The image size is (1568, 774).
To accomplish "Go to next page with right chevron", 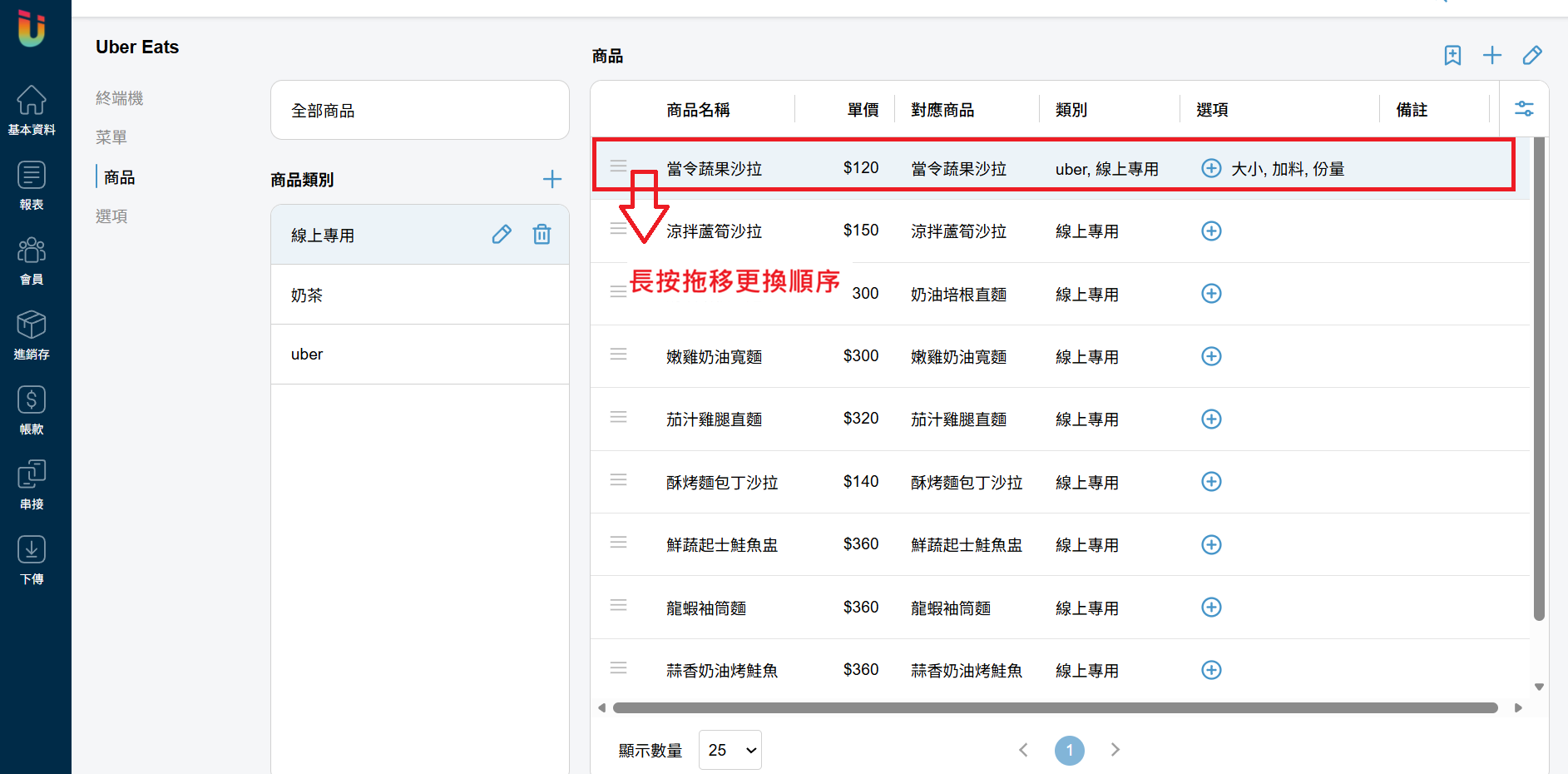I will [1115, 750].
